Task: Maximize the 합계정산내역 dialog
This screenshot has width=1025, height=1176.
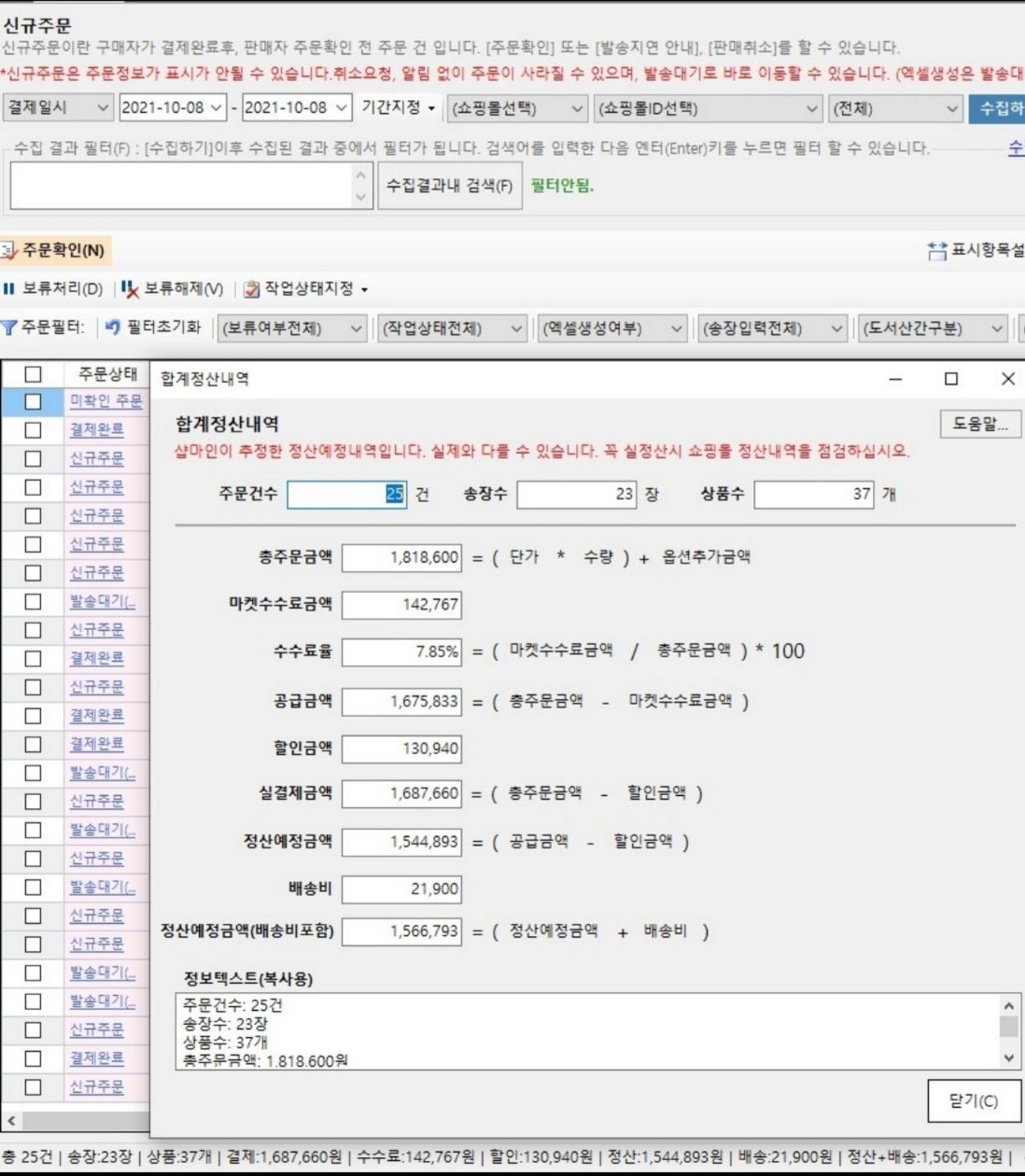Action: pyautogui.click(x=951, y=378)
